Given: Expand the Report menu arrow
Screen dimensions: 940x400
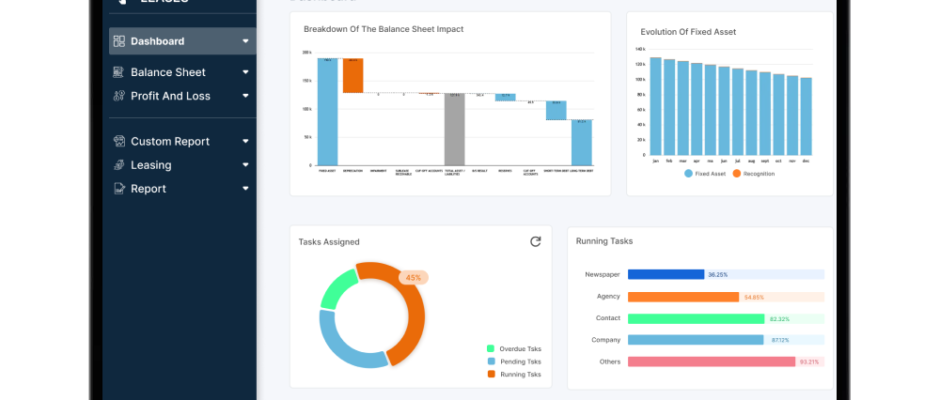Looking at the screenshot, I should click(245, 189).
